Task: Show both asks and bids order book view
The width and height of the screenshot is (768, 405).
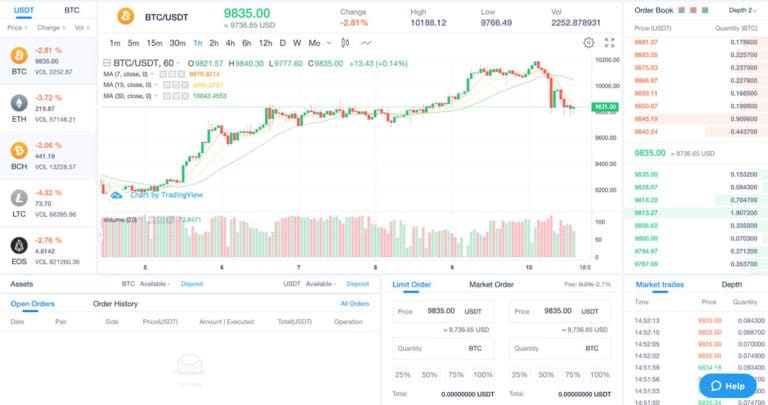Action: [x=681, y=10]
